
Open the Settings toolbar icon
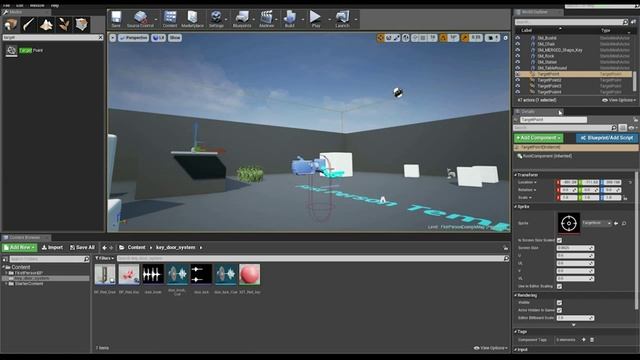(x=216, y=19)
